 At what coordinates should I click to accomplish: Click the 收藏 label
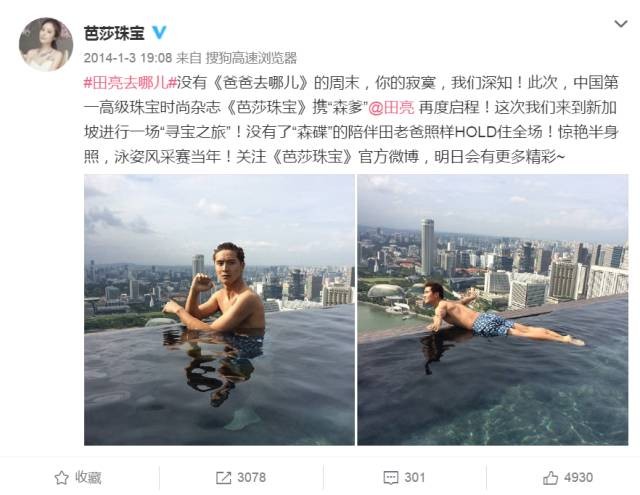click(x=88, y=477)
